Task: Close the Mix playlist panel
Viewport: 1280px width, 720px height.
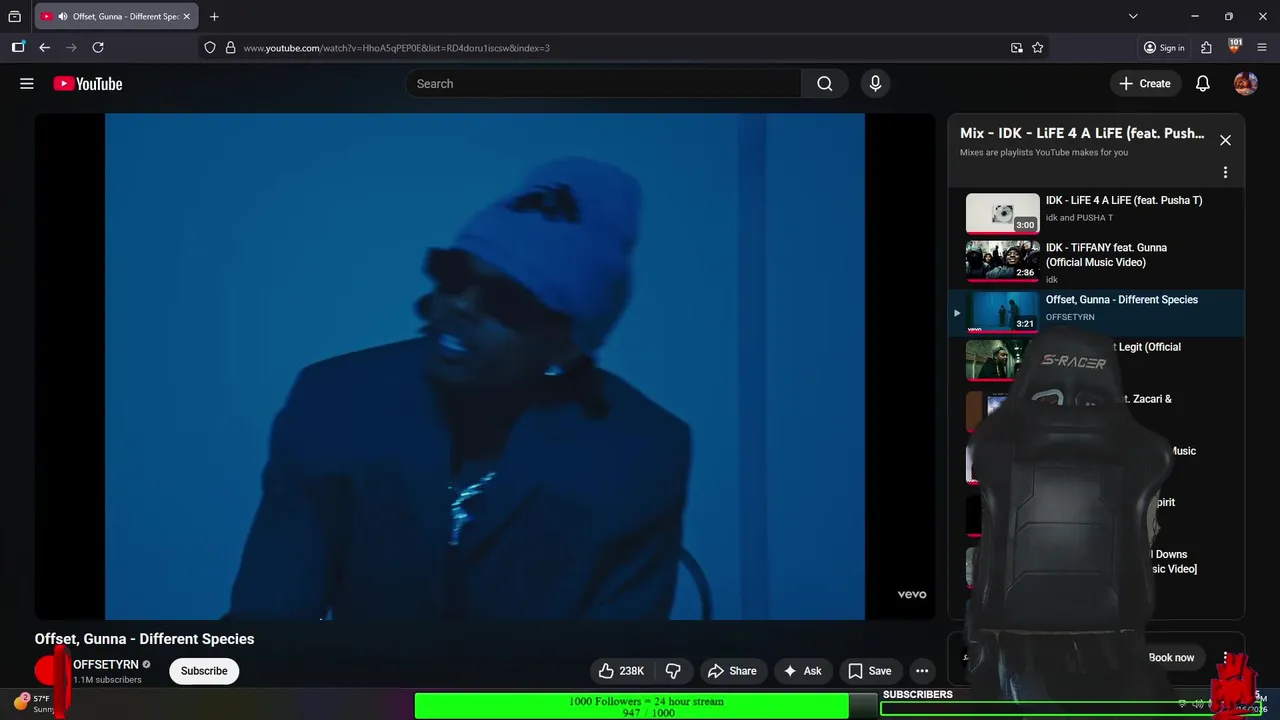Action: pyautogui.click(x=1225, y=140)
